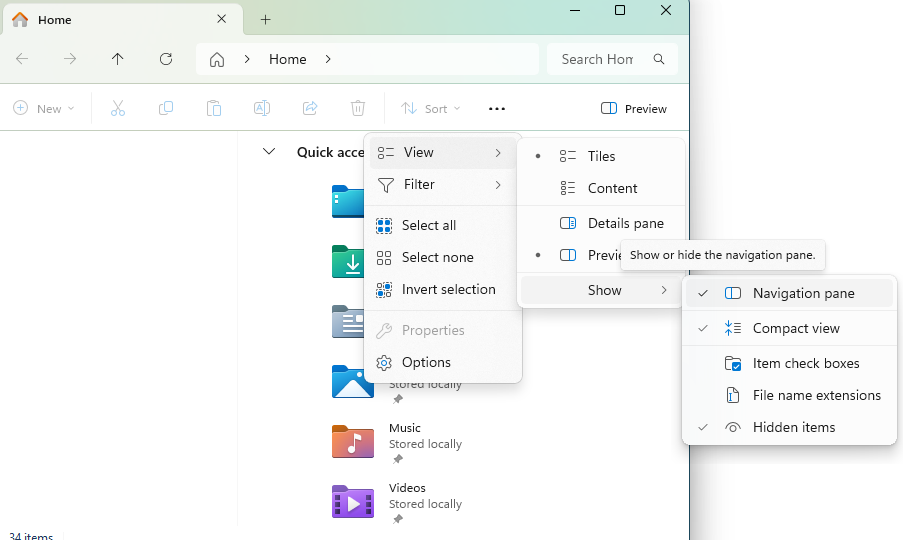Open the See more three-dots menu
Screen dimensions: 903x540
click(496, 109)
